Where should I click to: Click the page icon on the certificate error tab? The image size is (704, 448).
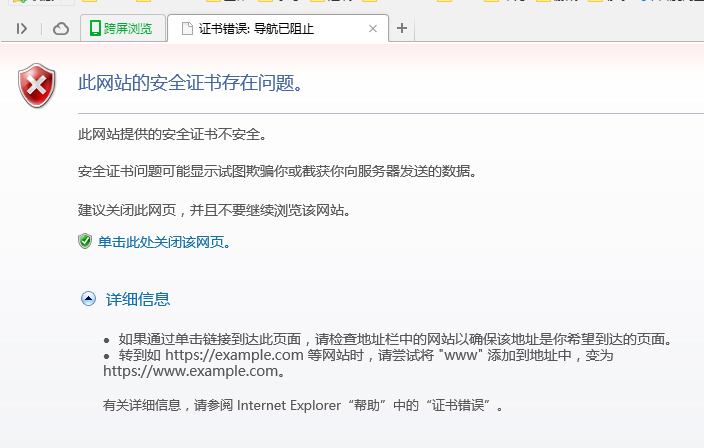tap(186, 29)
